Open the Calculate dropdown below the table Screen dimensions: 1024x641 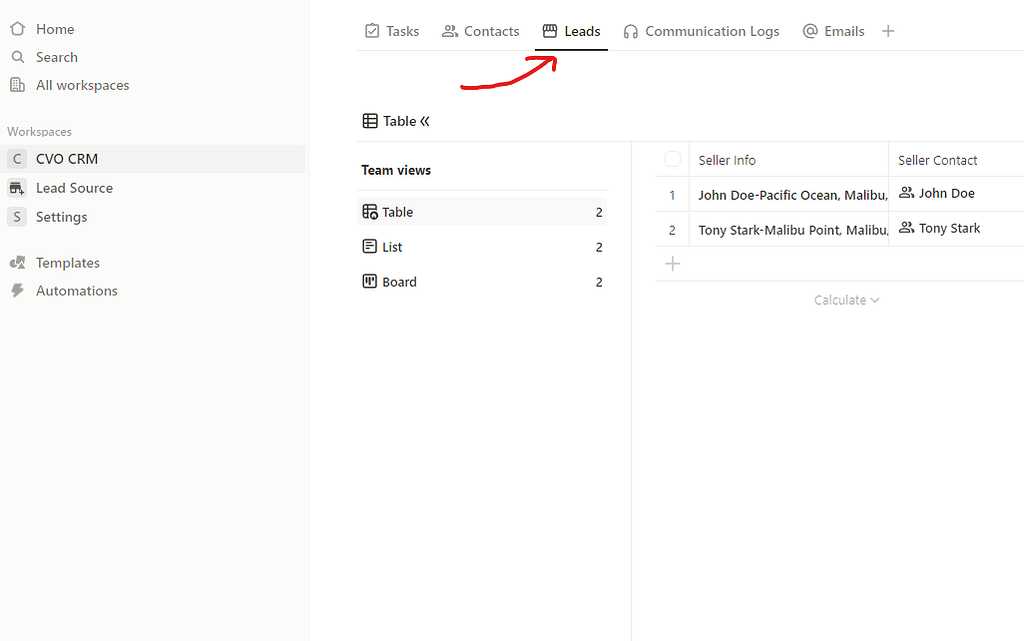[846, 300]
